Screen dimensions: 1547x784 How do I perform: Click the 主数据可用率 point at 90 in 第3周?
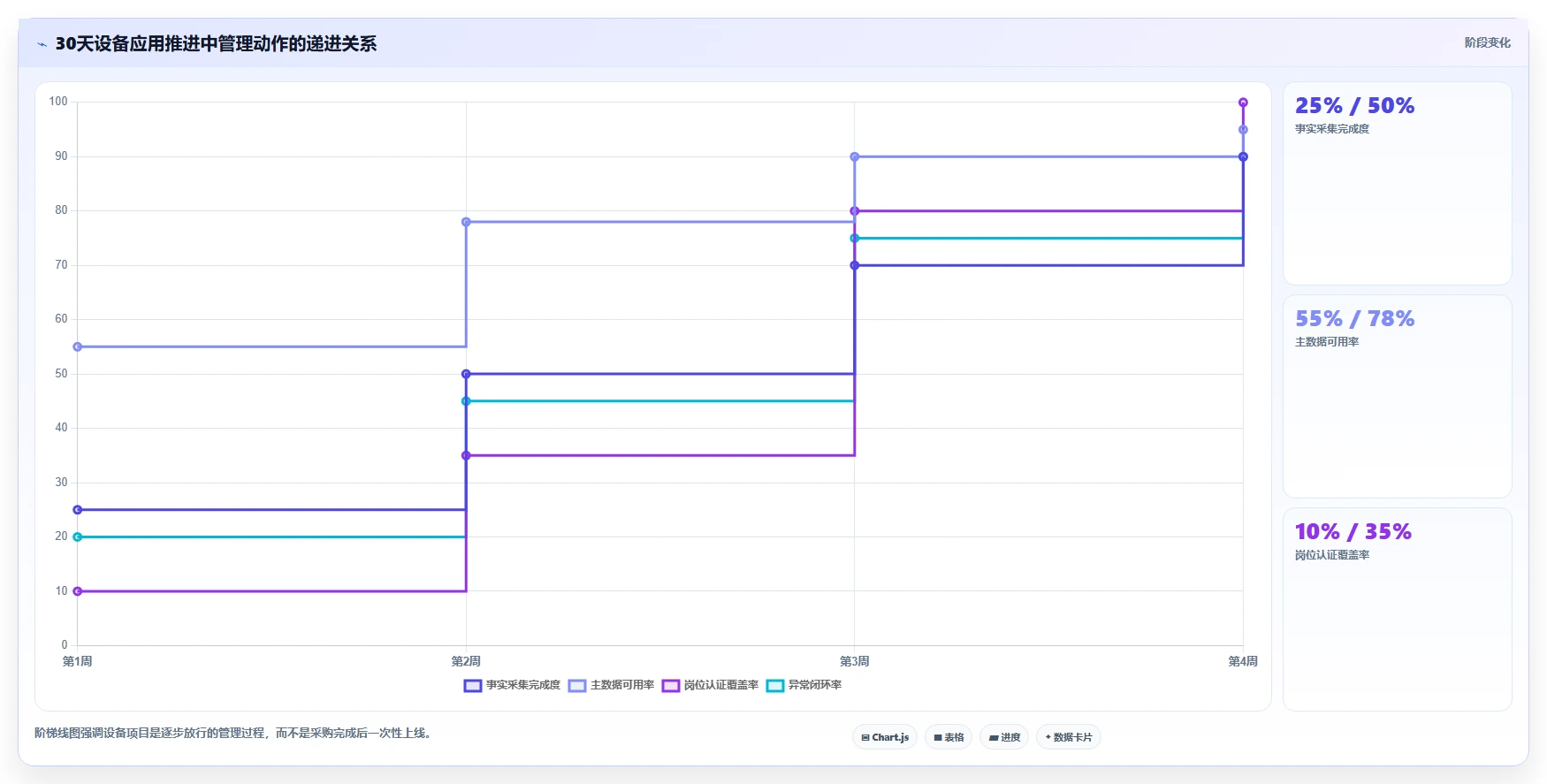pos(854,156)
